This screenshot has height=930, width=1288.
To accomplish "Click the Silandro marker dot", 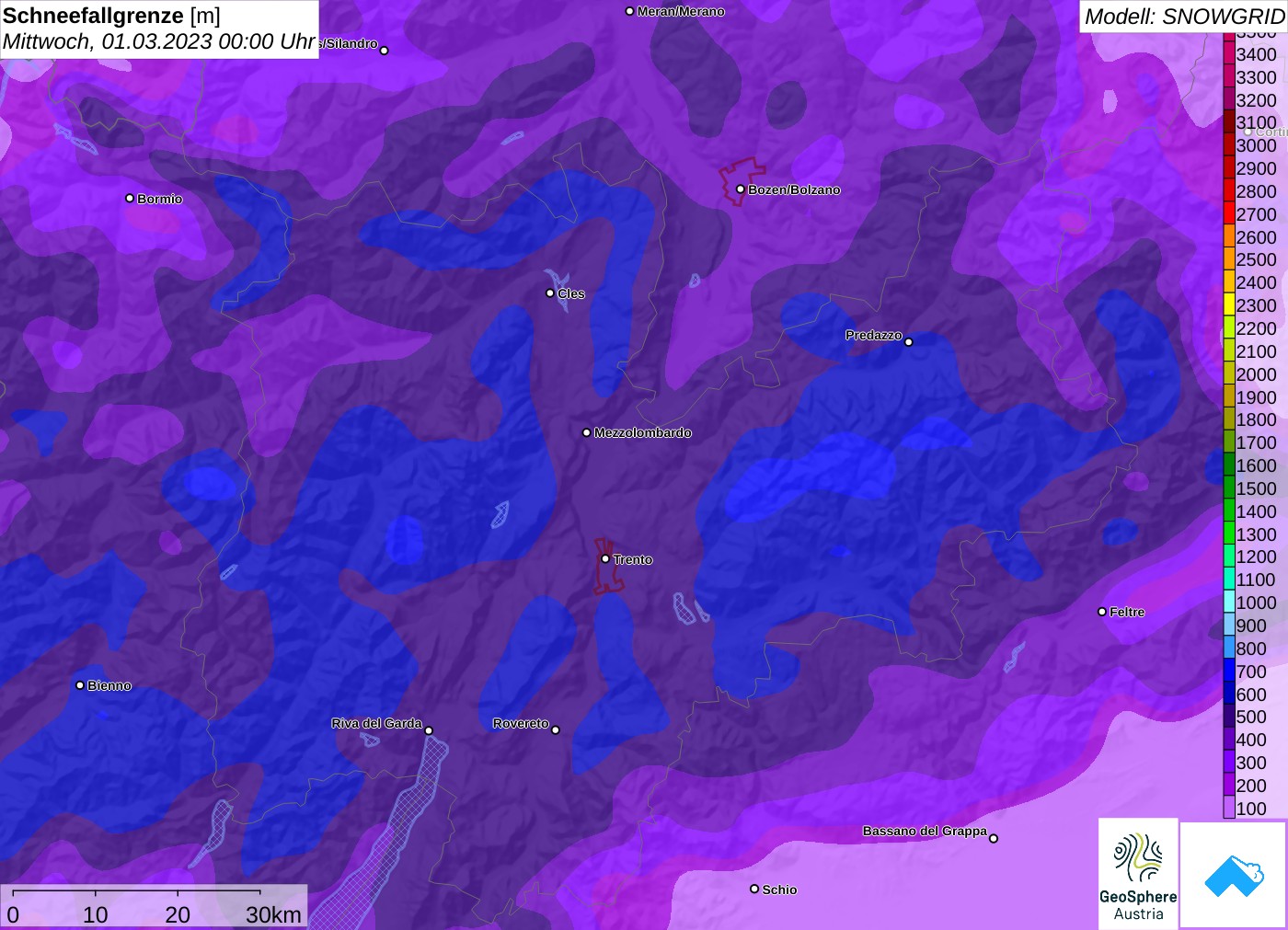I will coord(385,51).
